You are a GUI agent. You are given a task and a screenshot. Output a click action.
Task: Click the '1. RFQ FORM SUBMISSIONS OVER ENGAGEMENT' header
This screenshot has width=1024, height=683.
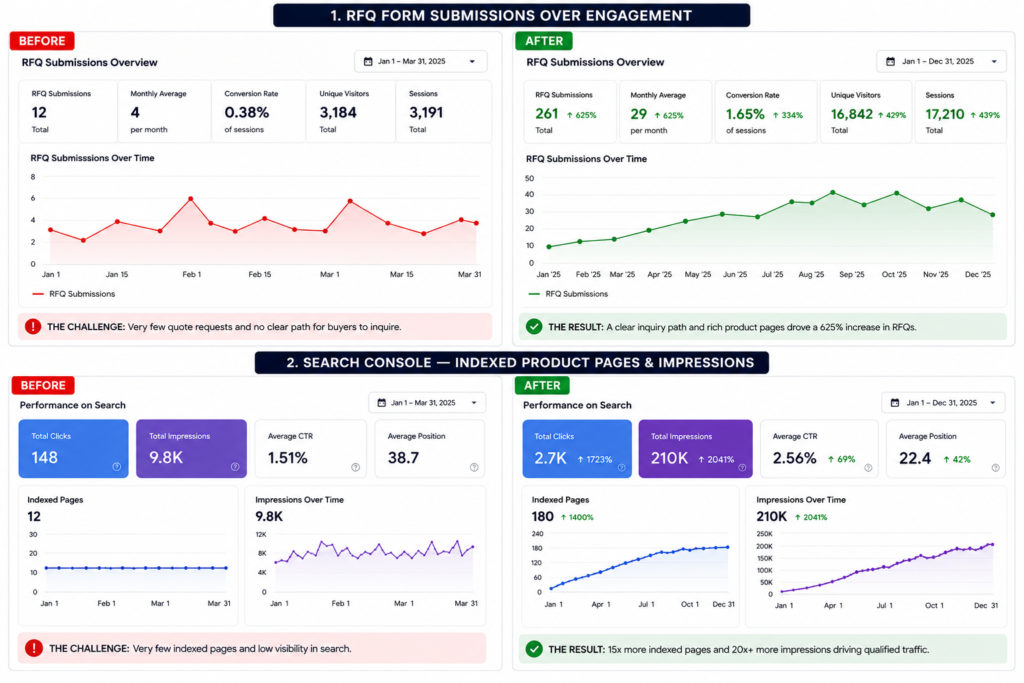(x=511, y=16)
